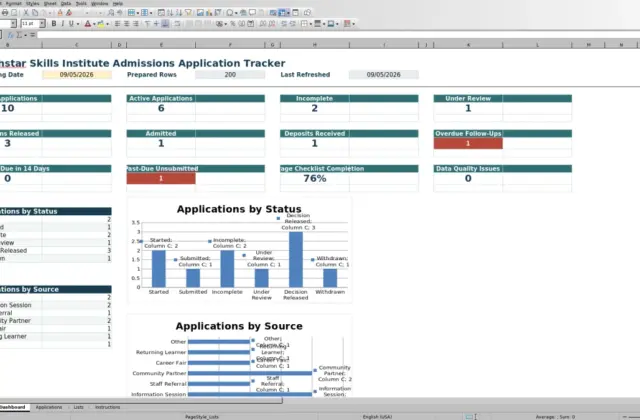Image resolution: width=640 pixels, height=420 pixels.
Task: Open the Styles menu
Action: click(33, 3)
